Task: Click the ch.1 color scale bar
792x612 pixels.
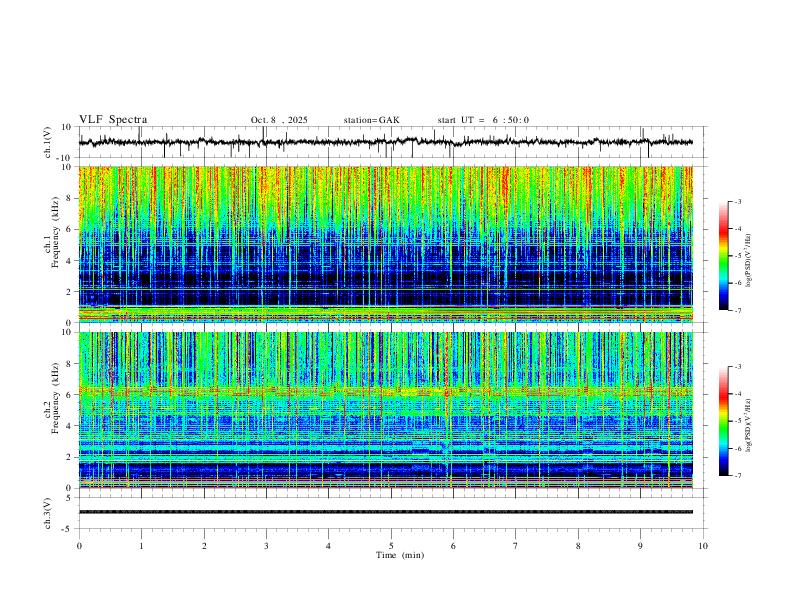Action: point(723,256)
